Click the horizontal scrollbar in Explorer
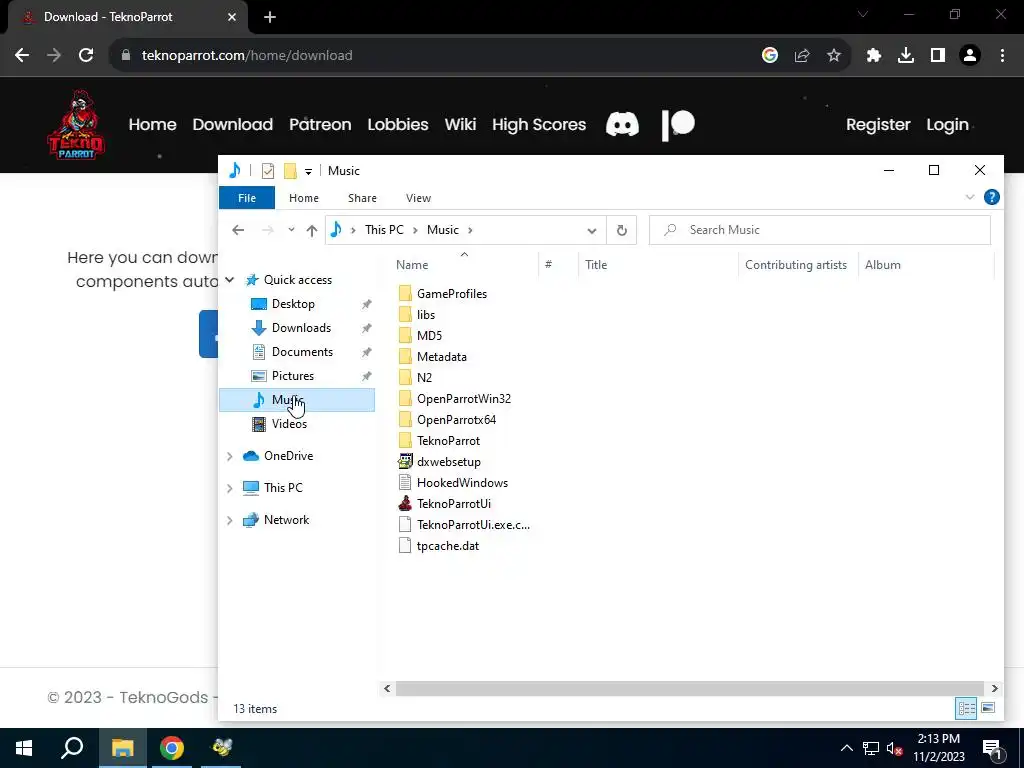 (x=689, y=688)
